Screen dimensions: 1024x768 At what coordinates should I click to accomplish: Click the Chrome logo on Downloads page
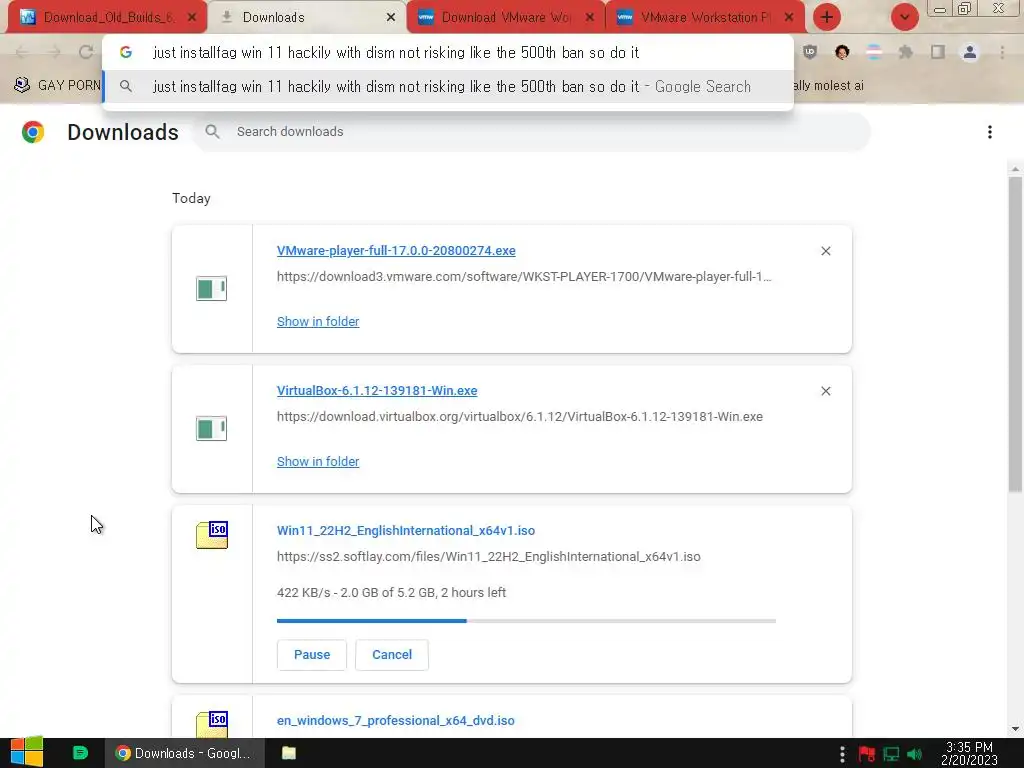(33, 132)
